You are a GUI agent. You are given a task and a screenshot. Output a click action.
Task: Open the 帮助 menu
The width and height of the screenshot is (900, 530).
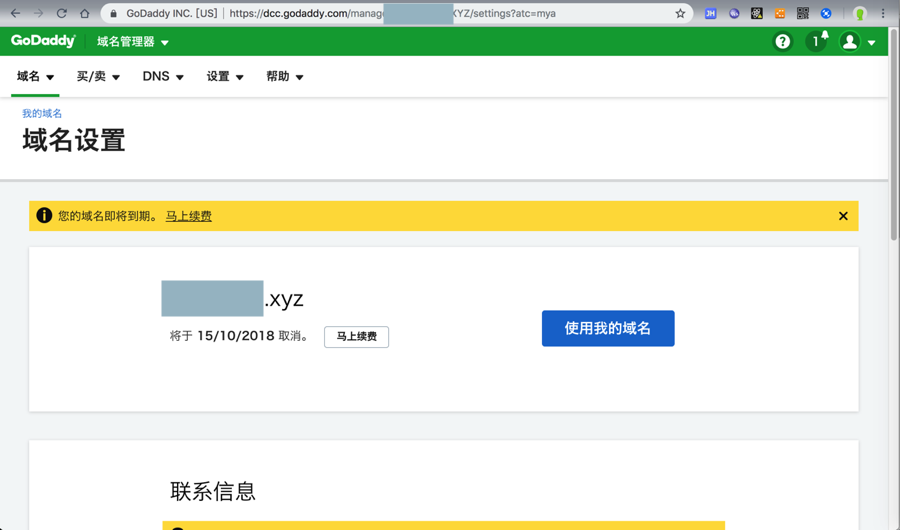tap(285, 76)
